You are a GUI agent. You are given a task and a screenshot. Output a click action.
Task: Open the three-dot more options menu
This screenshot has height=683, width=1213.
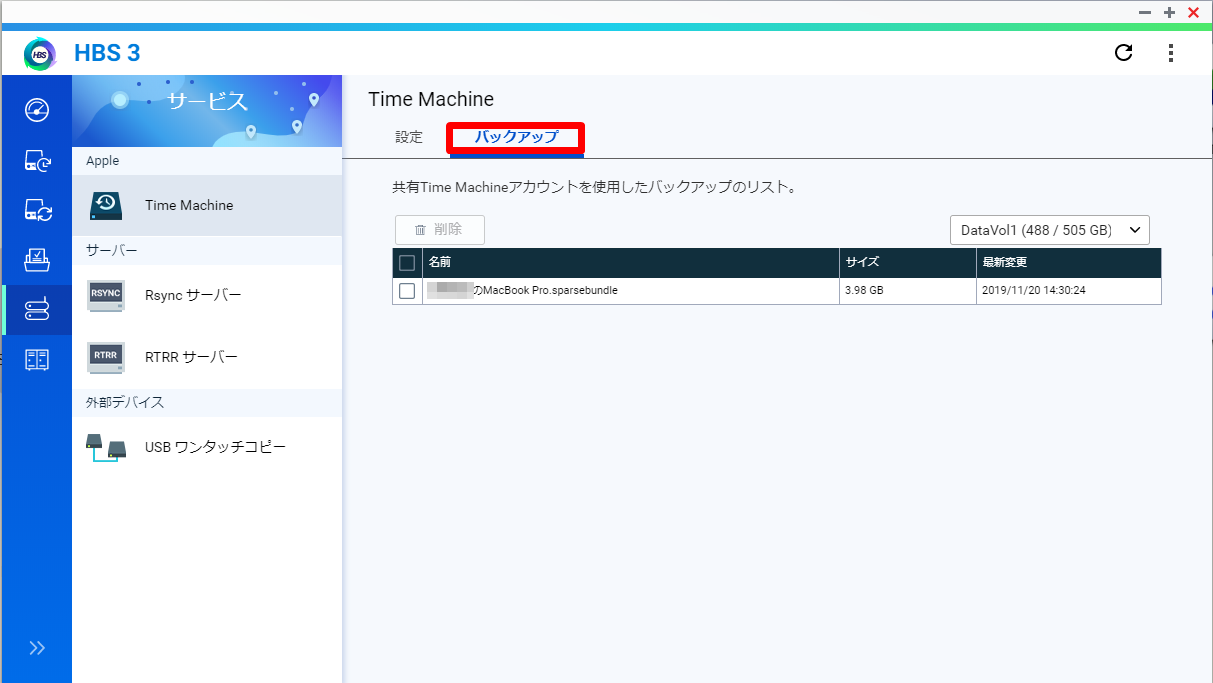pos(1171,52)
